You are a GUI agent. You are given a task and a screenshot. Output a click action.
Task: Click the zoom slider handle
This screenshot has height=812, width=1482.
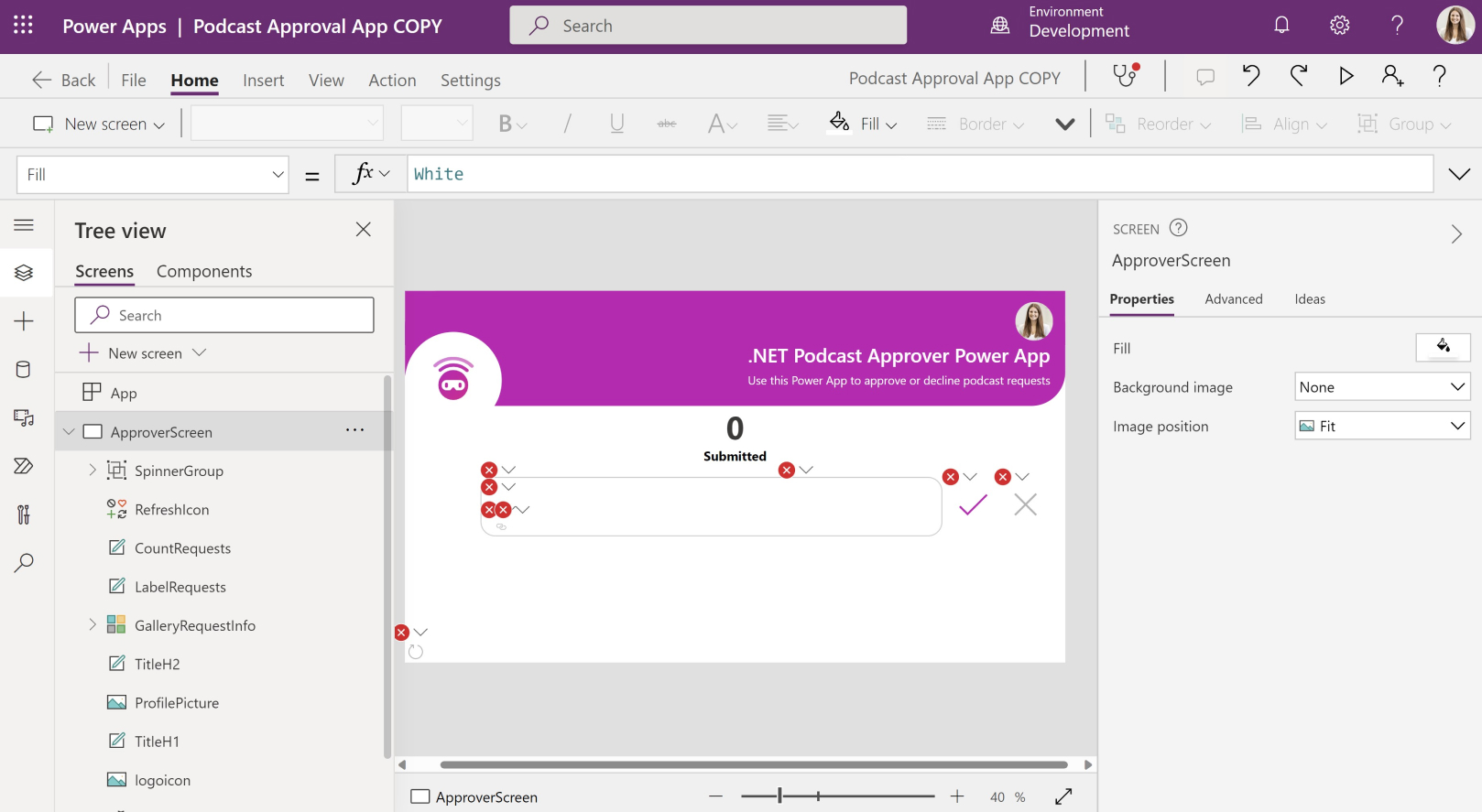[780, 796]
